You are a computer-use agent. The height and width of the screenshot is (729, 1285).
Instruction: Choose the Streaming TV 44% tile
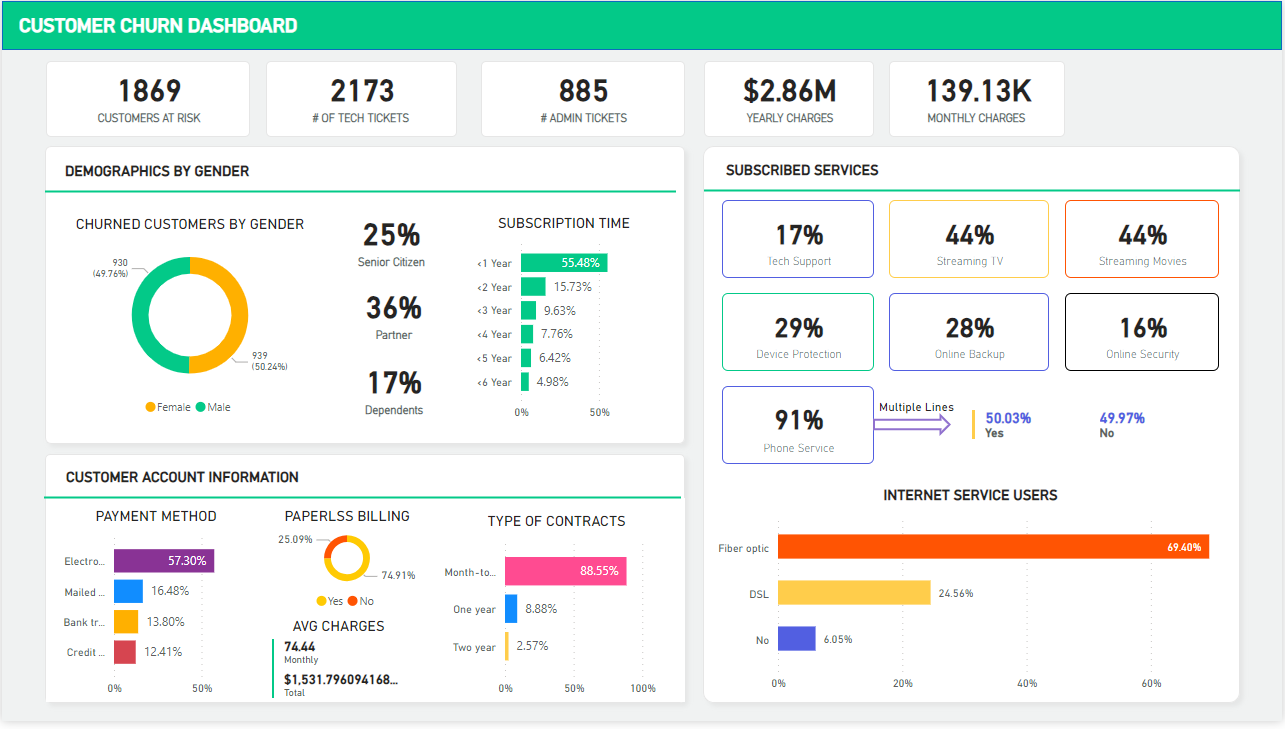click(968, 239)
